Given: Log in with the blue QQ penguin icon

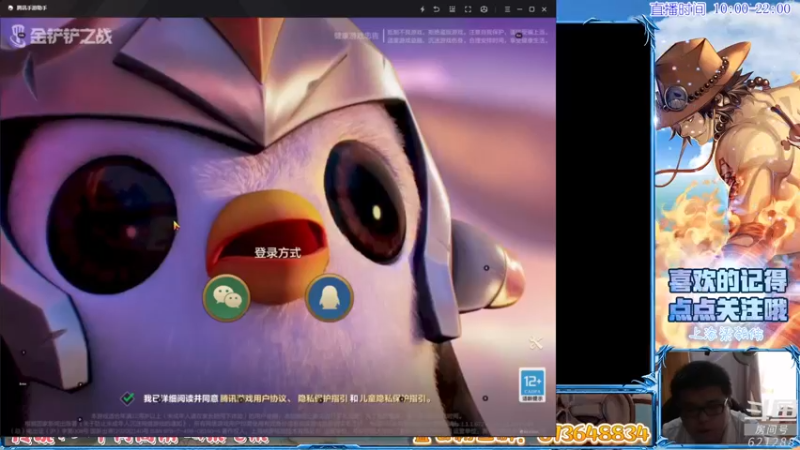Looking at the screenshot, I should tap(329, 297).
